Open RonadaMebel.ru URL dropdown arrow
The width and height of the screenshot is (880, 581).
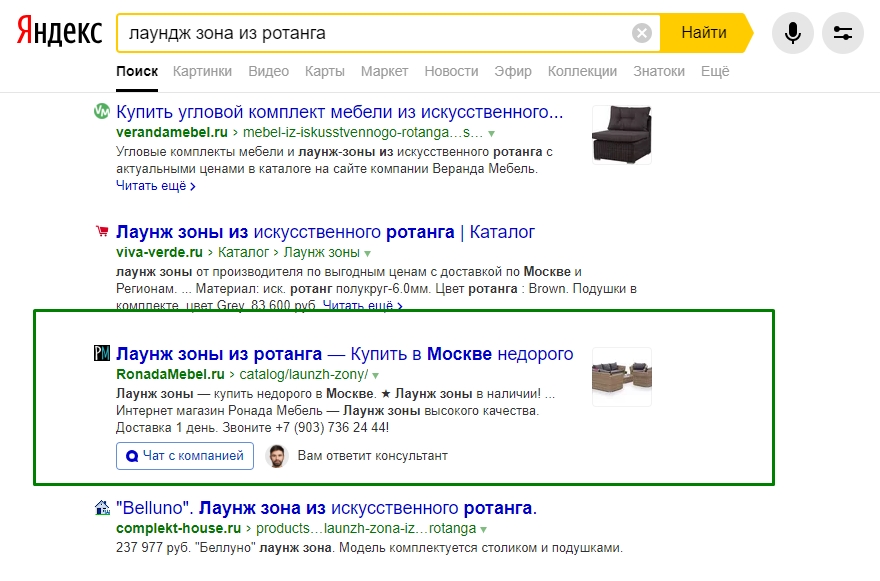376,376
